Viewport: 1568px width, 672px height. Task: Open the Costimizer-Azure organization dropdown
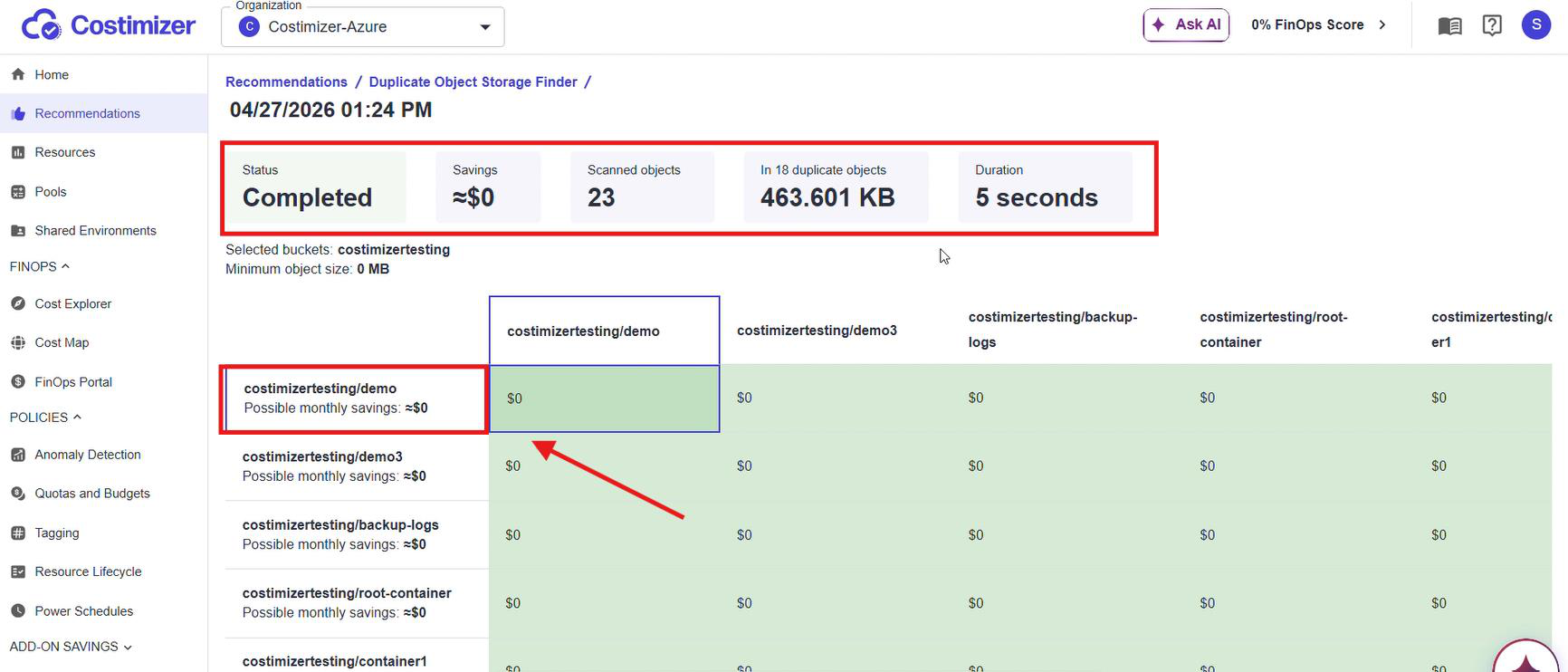(x=362, y=27)
